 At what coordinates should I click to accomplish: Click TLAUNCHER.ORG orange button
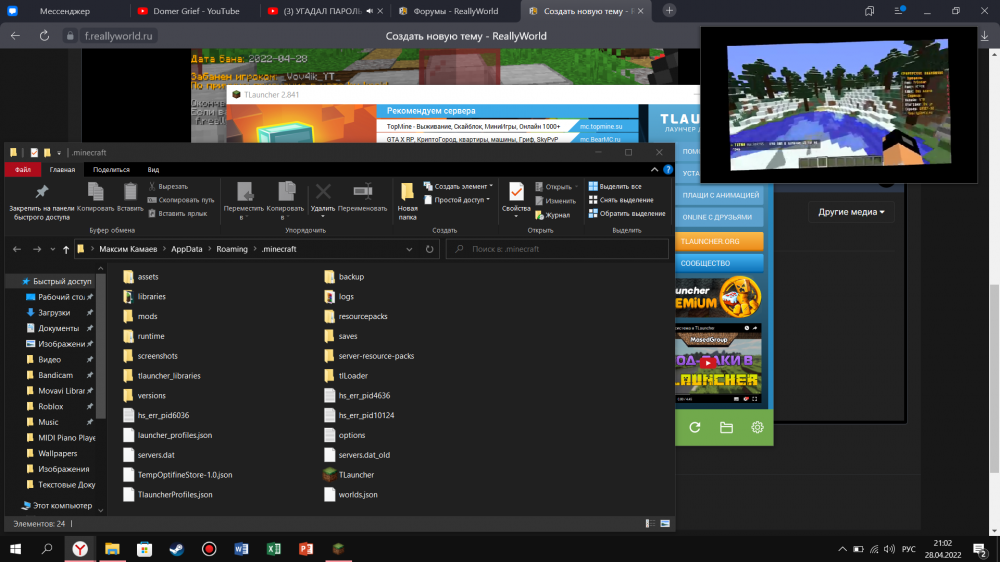click(x=719, y=241)
